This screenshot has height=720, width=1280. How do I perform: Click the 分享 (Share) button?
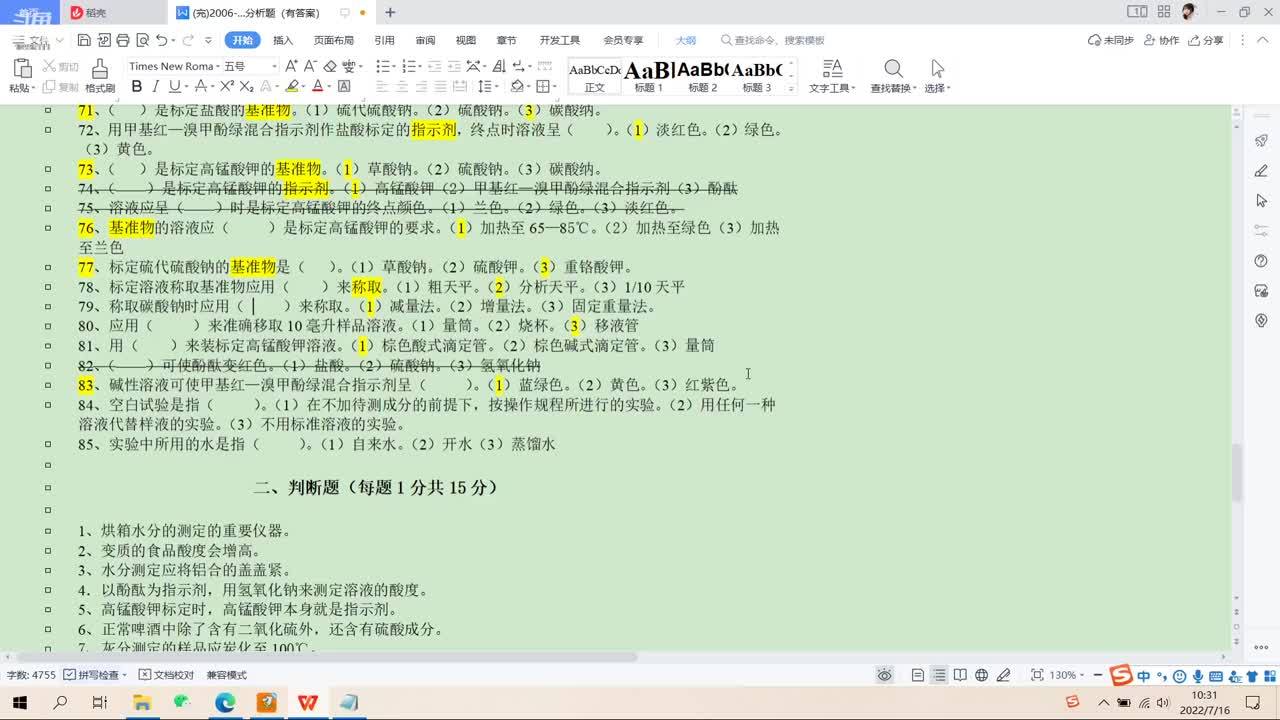(1205, 40)
